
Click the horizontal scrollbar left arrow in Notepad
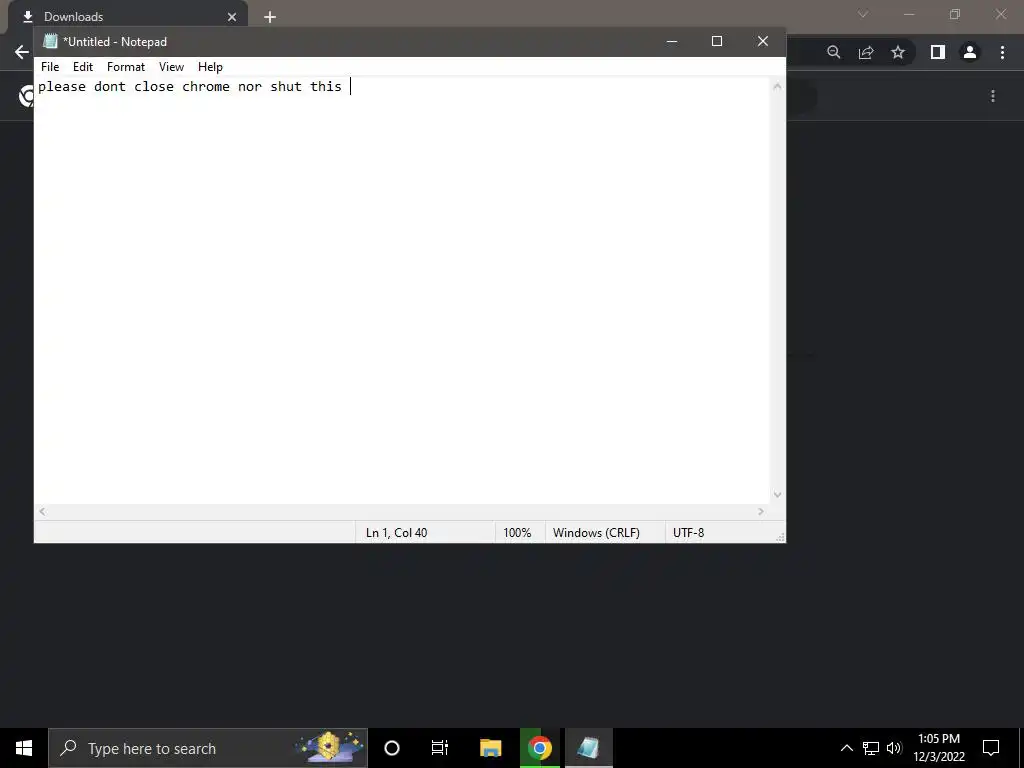pos(42,512)
